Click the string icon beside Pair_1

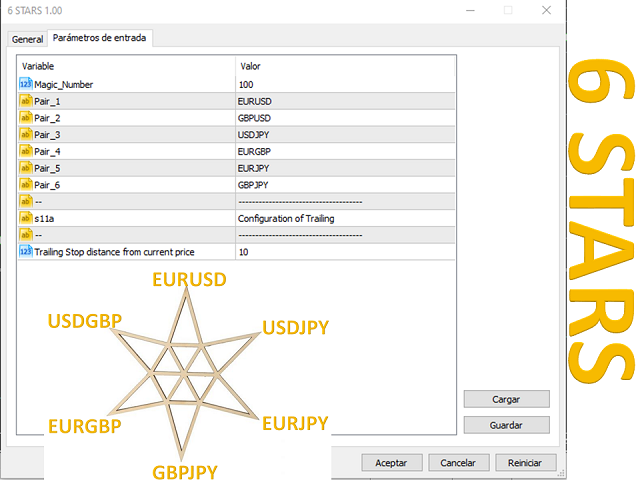click(x=26, y=101)
